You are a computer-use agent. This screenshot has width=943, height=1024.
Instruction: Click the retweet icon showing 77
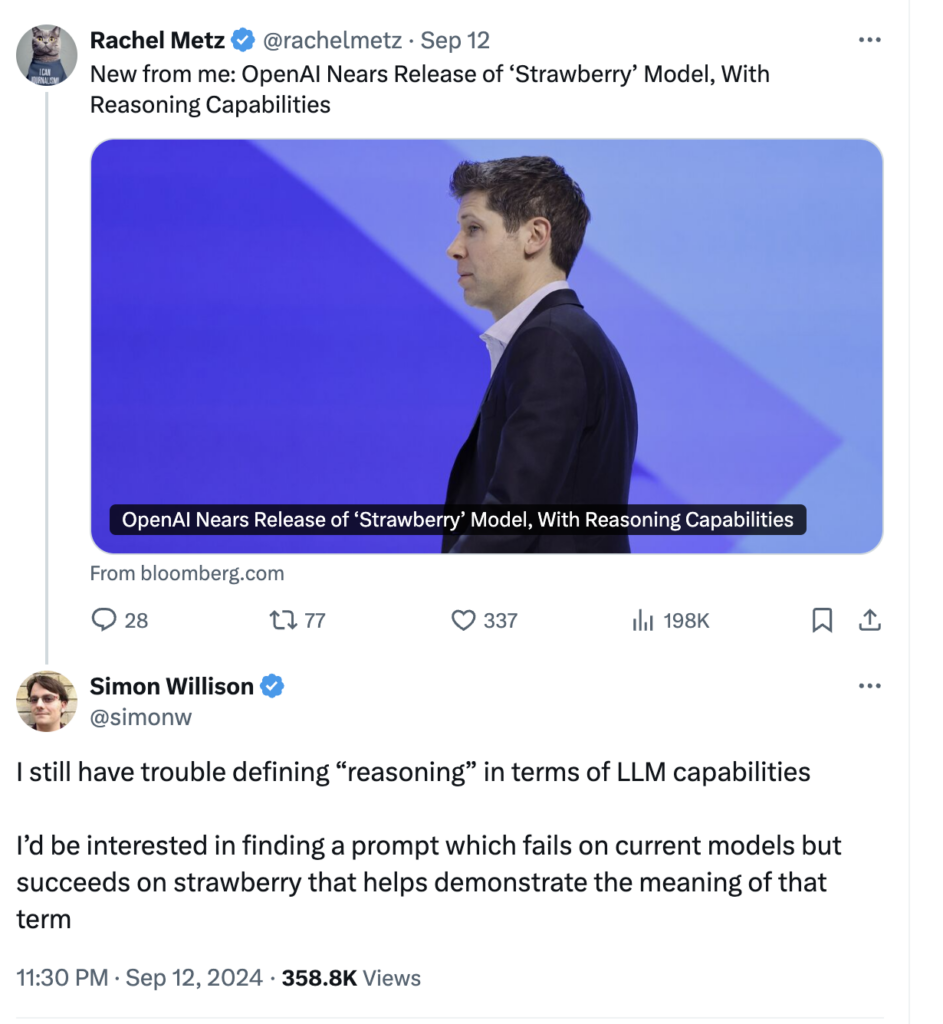click(282, 621)
